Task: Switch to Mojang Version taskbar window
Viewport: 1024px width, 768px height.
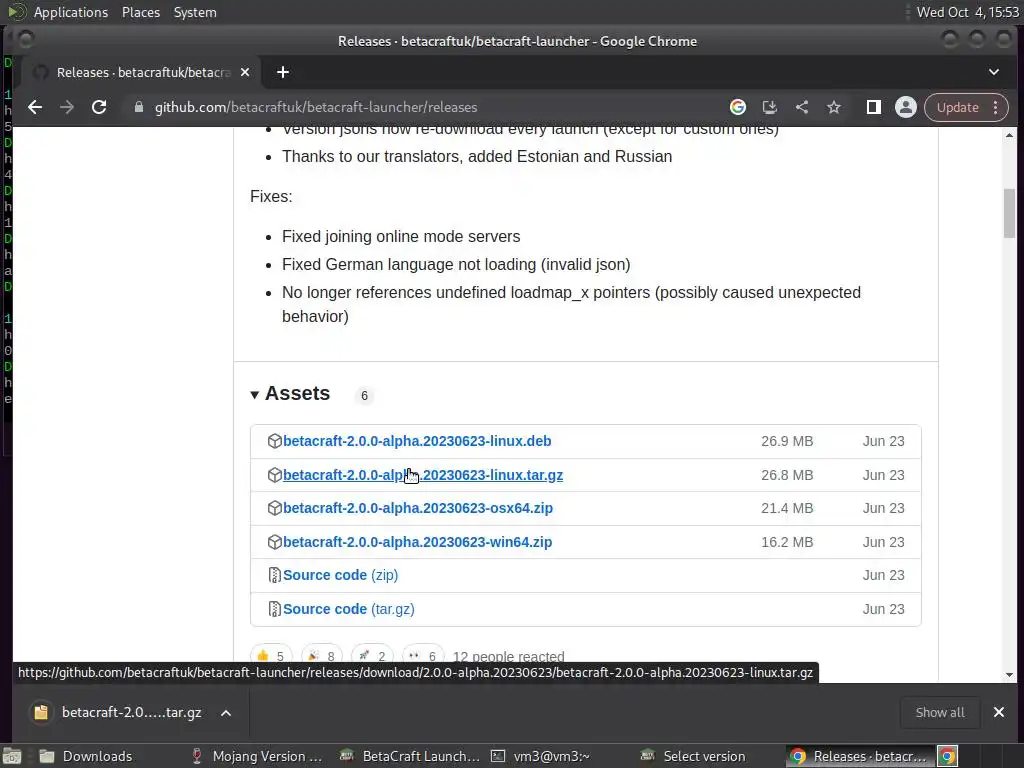Action: point(256,756)
